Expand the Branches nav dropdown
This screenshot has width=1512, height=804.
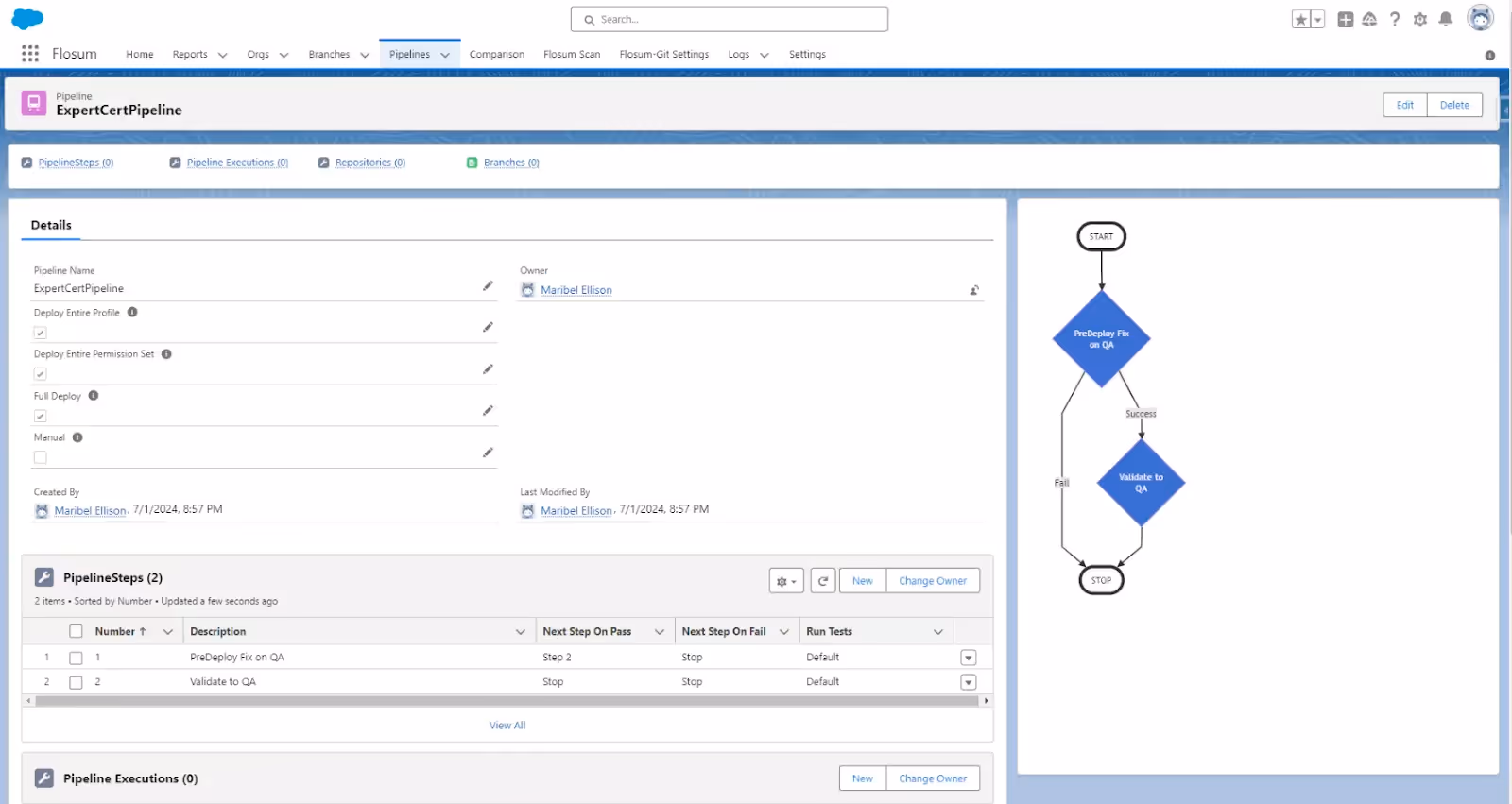365,55
